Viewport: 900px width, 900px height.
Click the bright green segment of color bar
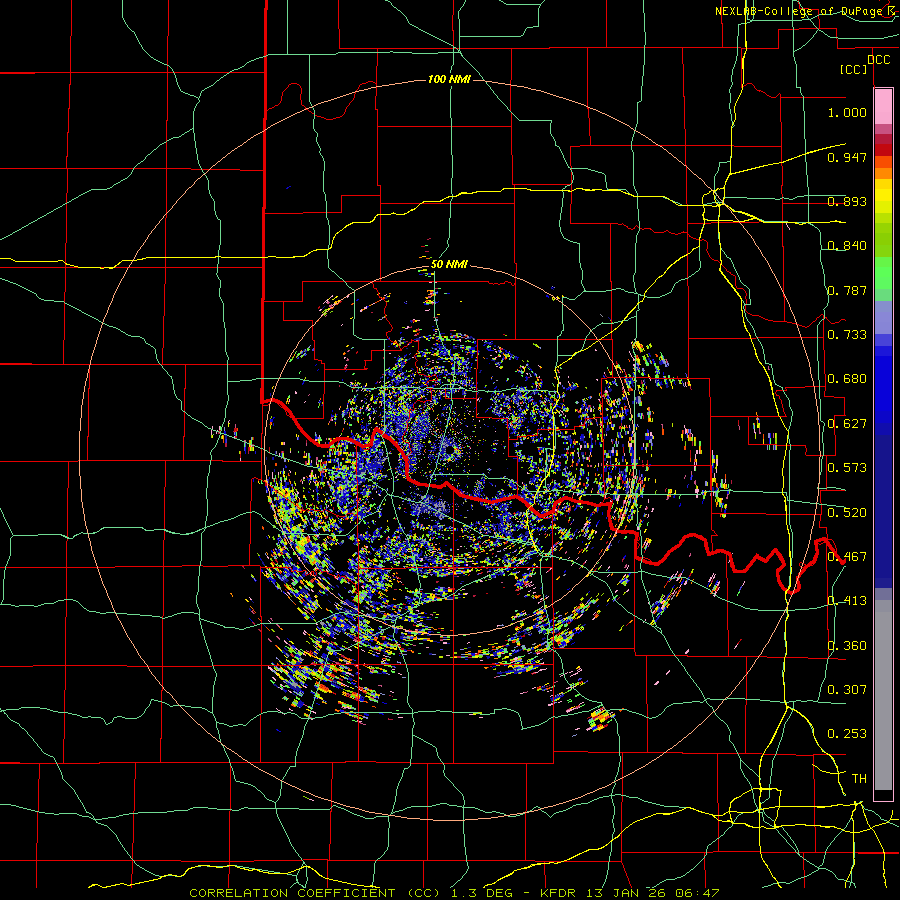pyautogui.click(x=883, y=273)
